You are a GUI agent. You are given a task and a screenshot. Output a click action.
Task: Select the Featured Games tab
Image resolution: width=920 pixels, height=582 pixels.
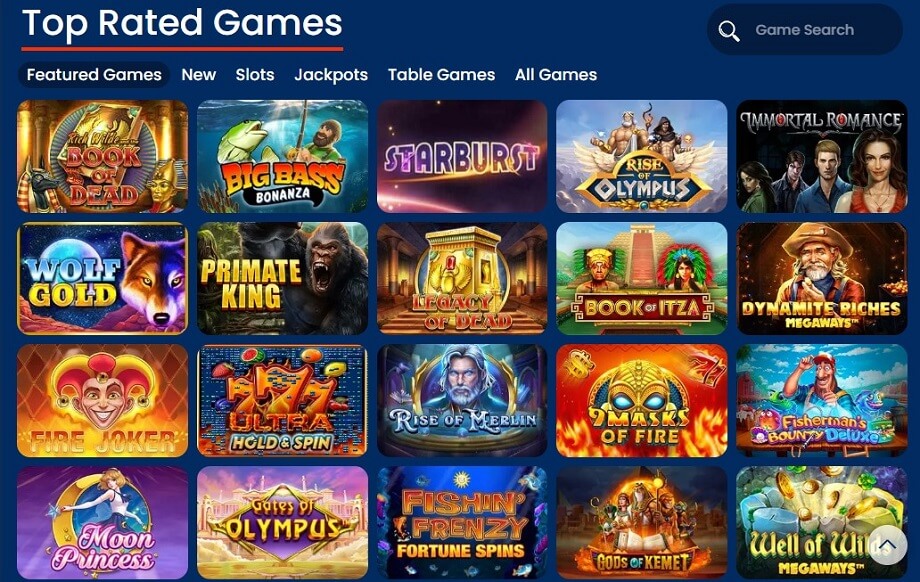(94, 75)
